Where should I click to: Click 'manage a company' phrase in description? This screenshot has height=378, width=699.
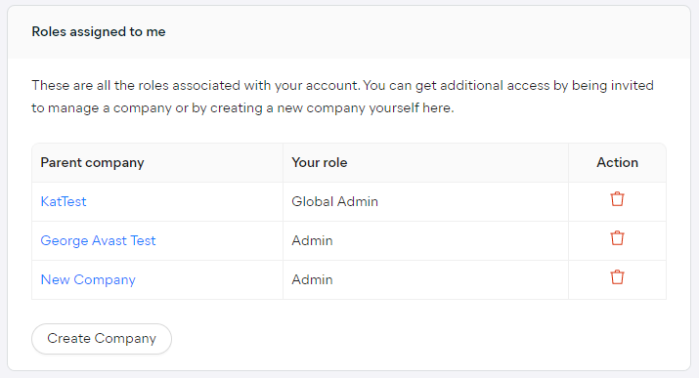(110, 108)
